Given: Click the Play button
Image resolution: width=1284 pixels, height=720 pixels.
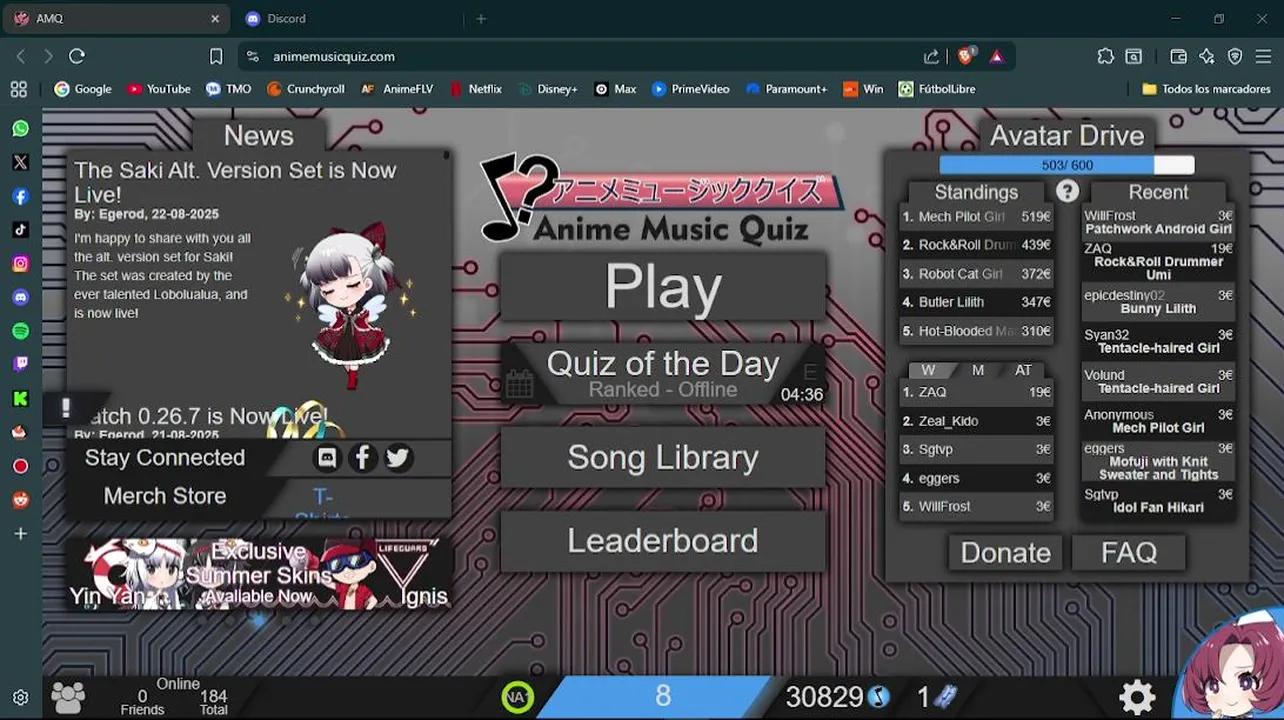Looking at the screenshot, I should point(663,286).
